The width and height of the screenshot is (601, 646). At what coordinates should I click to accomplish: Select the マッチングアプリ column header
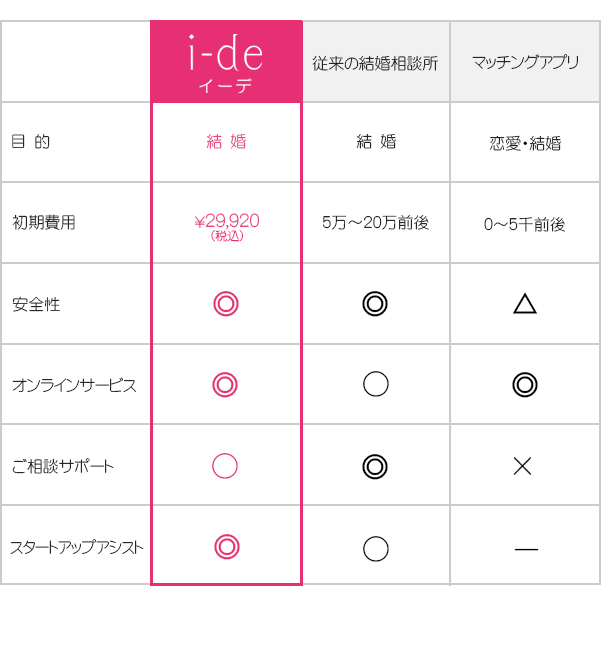pyautogui.click(x=525, y=62)
